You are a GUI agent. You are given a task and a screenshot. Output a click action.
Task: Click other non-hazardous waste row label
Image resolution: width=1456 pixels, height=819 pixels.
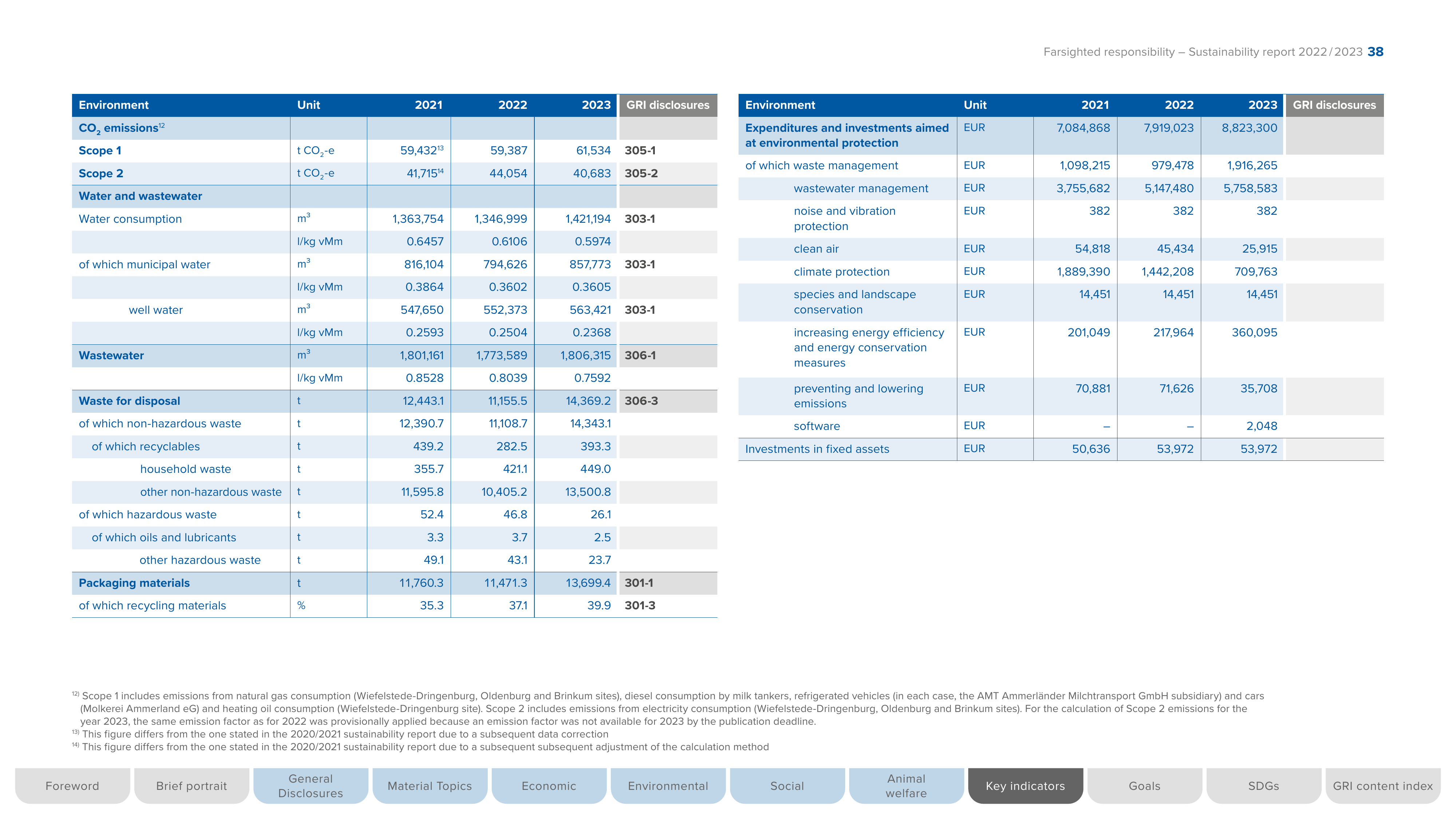[211, 492]
